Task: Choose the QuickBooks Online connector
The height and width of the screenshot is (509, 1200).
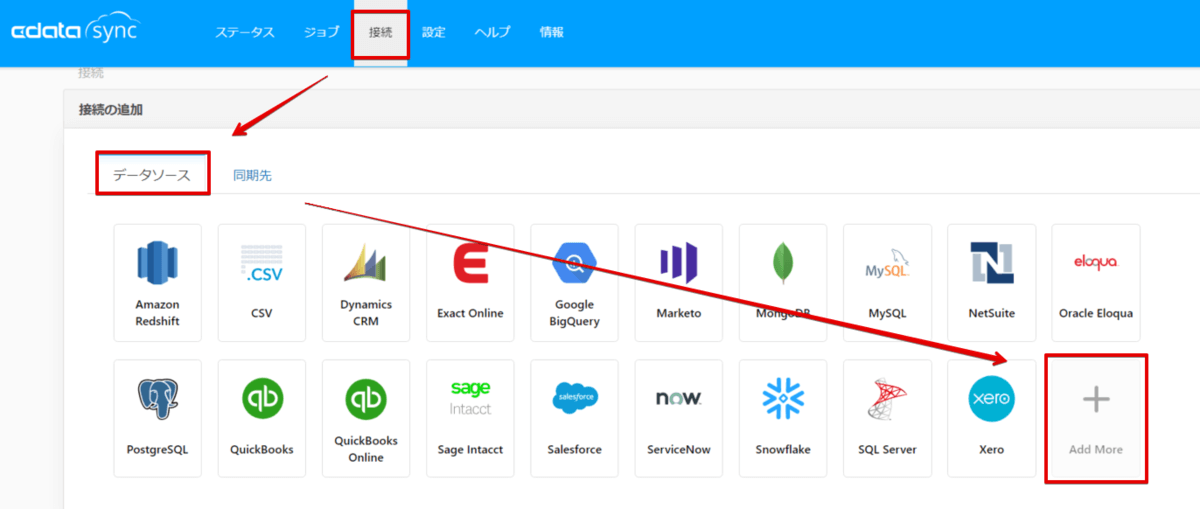Action: click(366, 418)
